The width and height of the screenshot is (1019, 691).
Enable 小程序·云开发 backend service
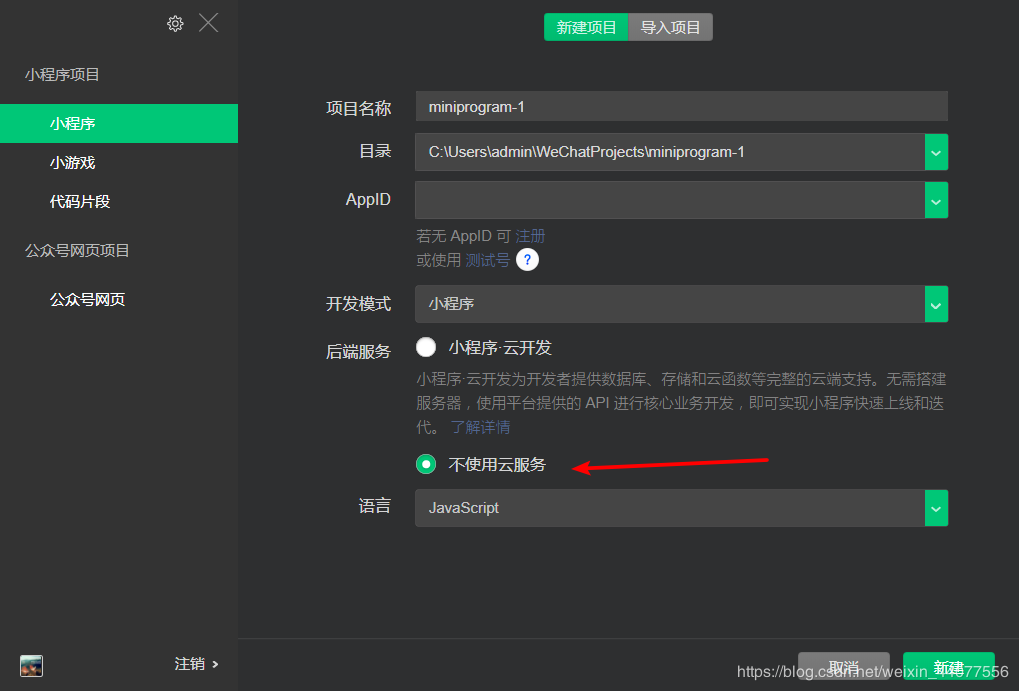pyautogui.click(x=426, y=347)
